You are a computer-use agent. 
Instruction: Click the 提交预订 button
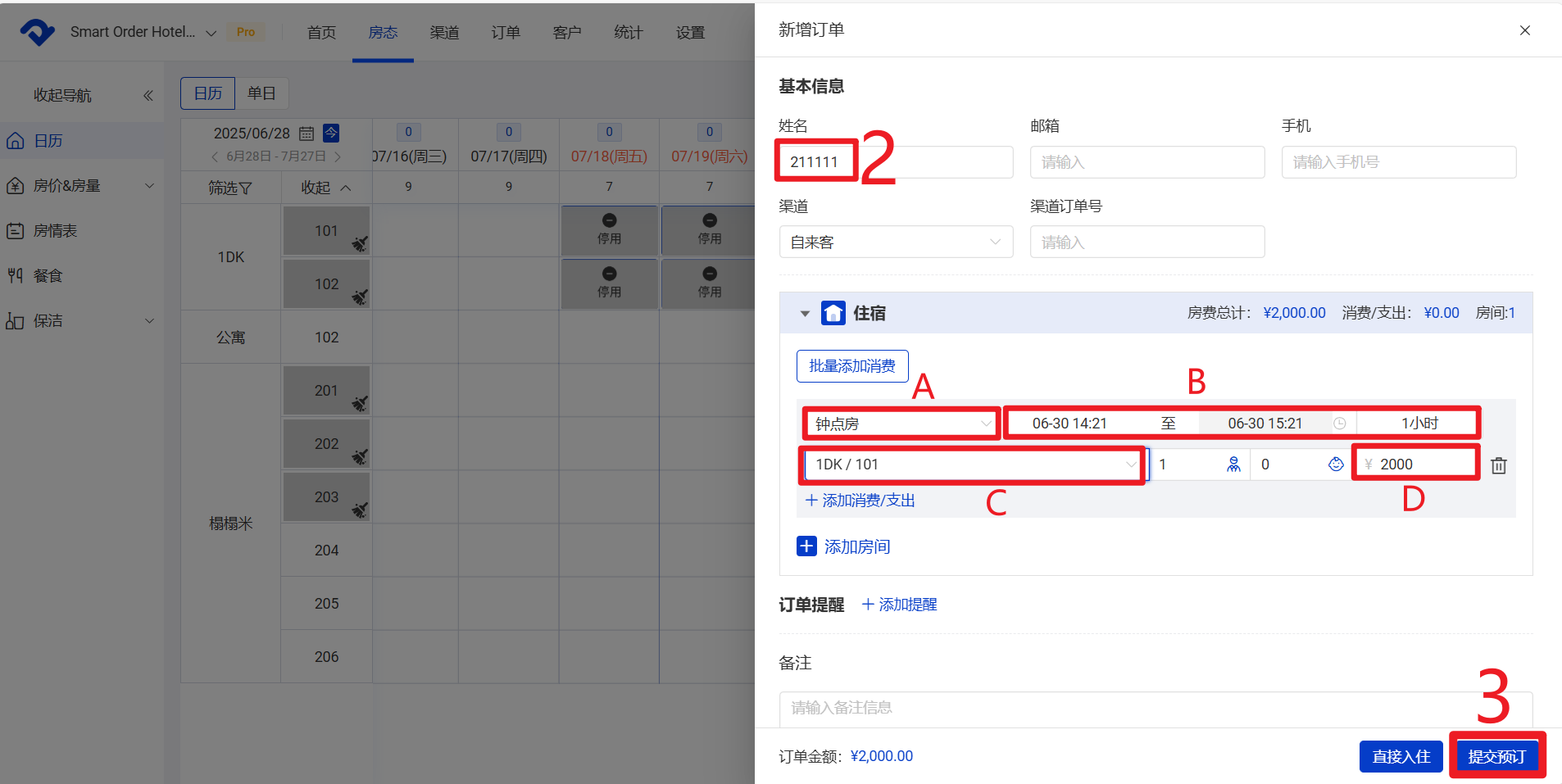1496,756
